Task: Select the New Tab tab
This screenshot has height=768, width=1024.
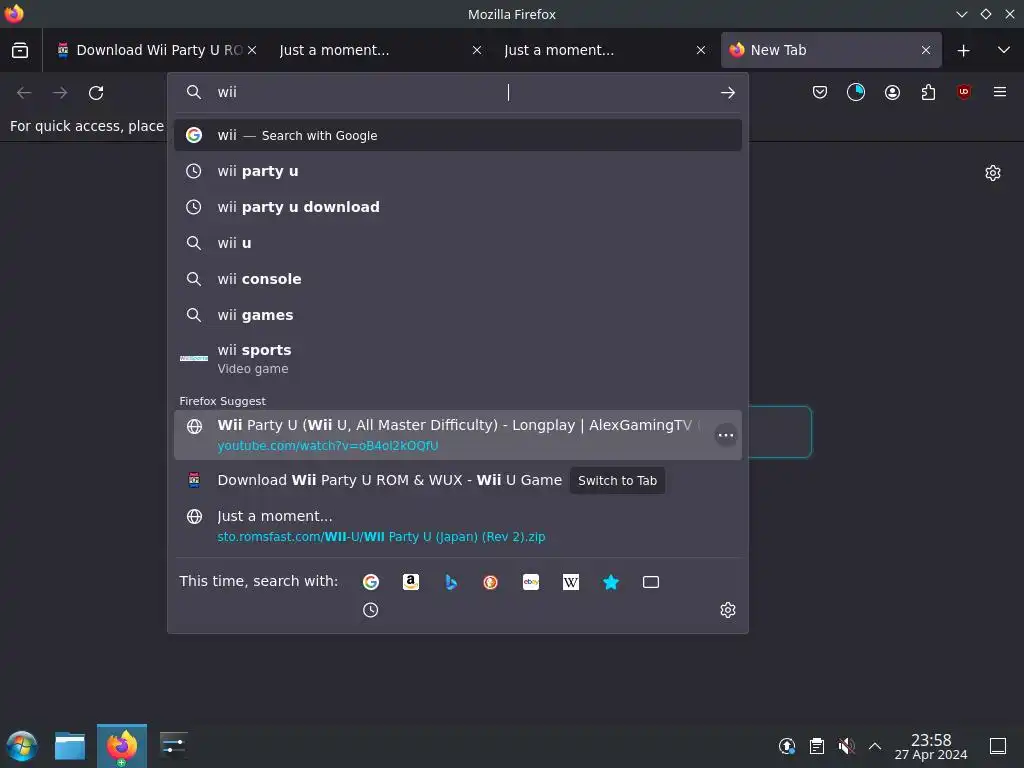Action: point(831,50)
